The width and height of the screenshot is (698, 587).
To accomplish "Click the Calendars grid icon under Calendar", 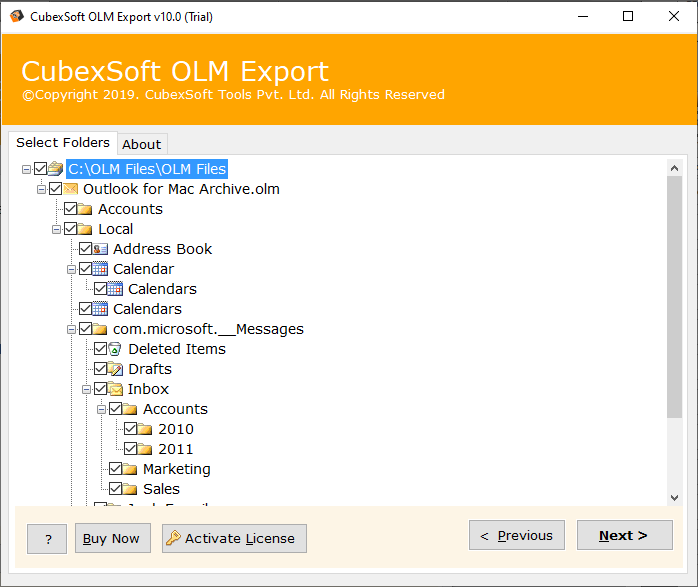I will (x=115, y=289).
